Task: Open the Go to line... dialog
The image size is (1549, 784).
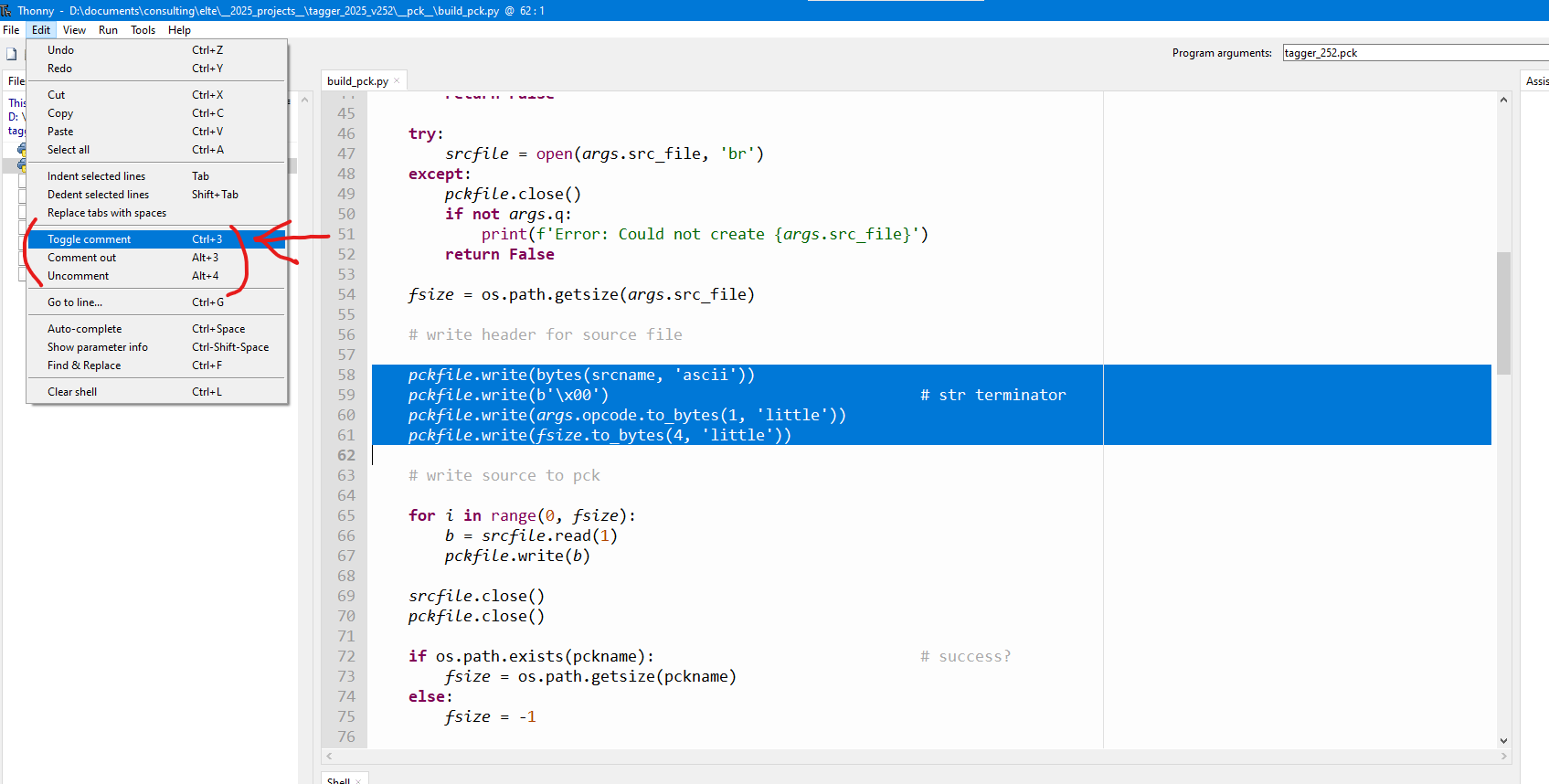Action: 75,302
